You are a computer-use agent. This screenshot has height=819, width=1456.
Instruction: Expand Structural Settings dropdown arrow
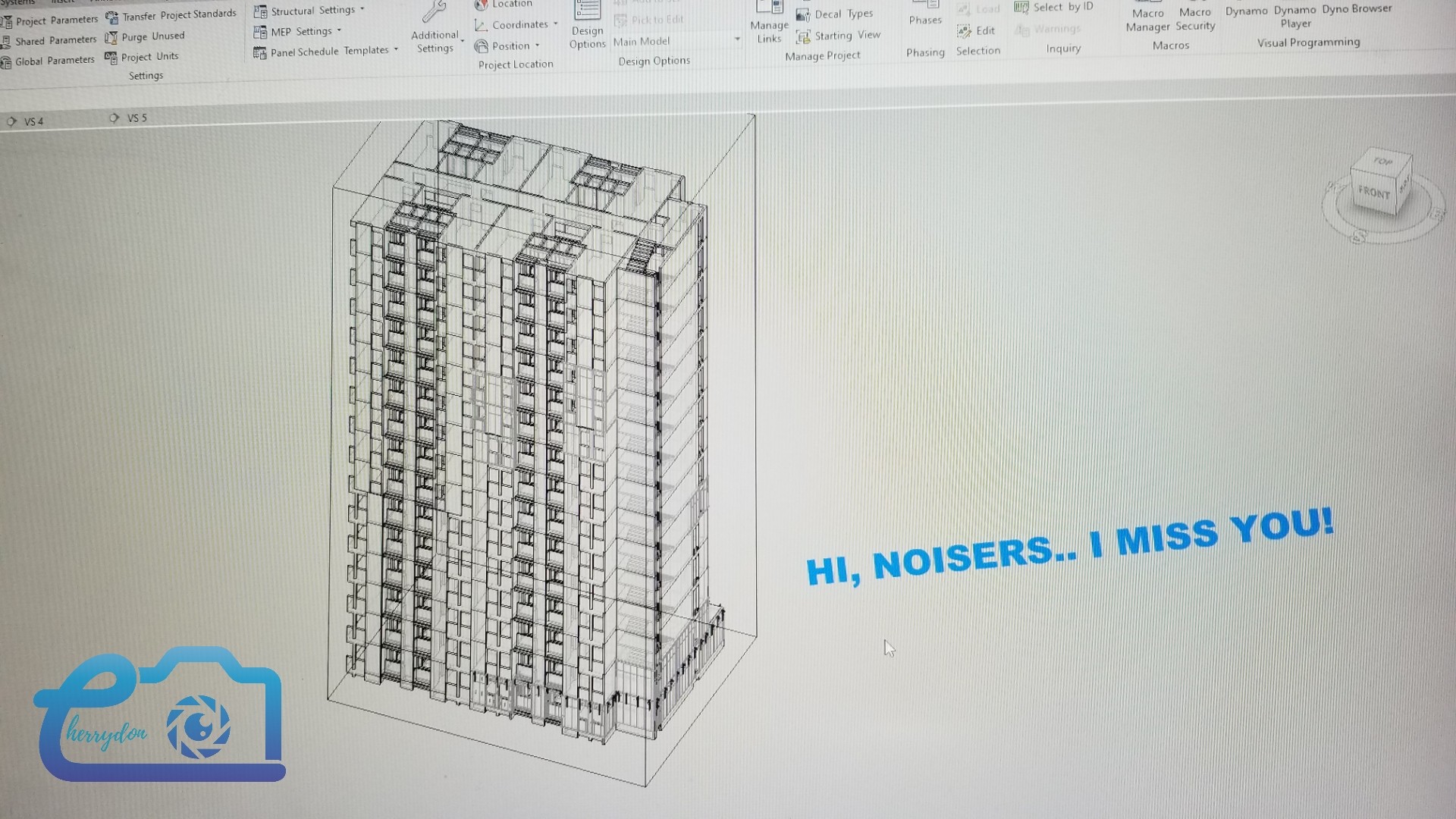click(x=362, y=9)
